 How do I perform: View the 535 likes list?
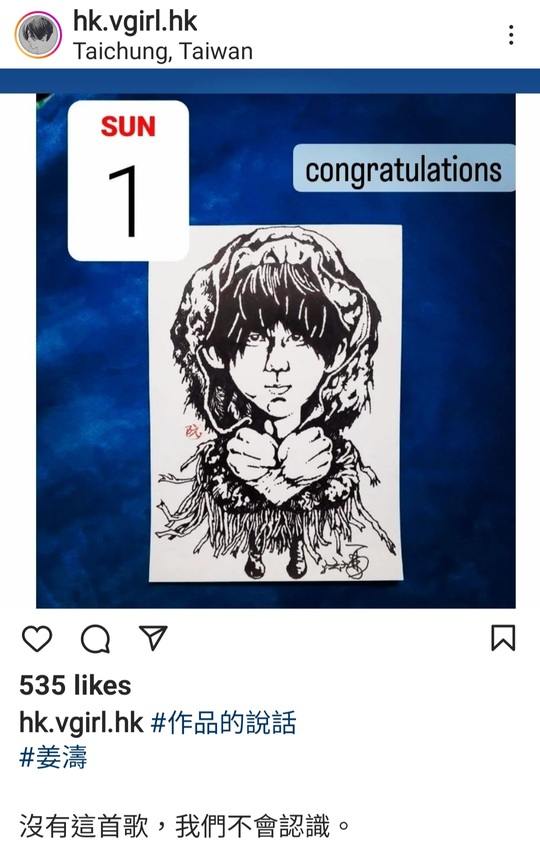tap(75, 685)
